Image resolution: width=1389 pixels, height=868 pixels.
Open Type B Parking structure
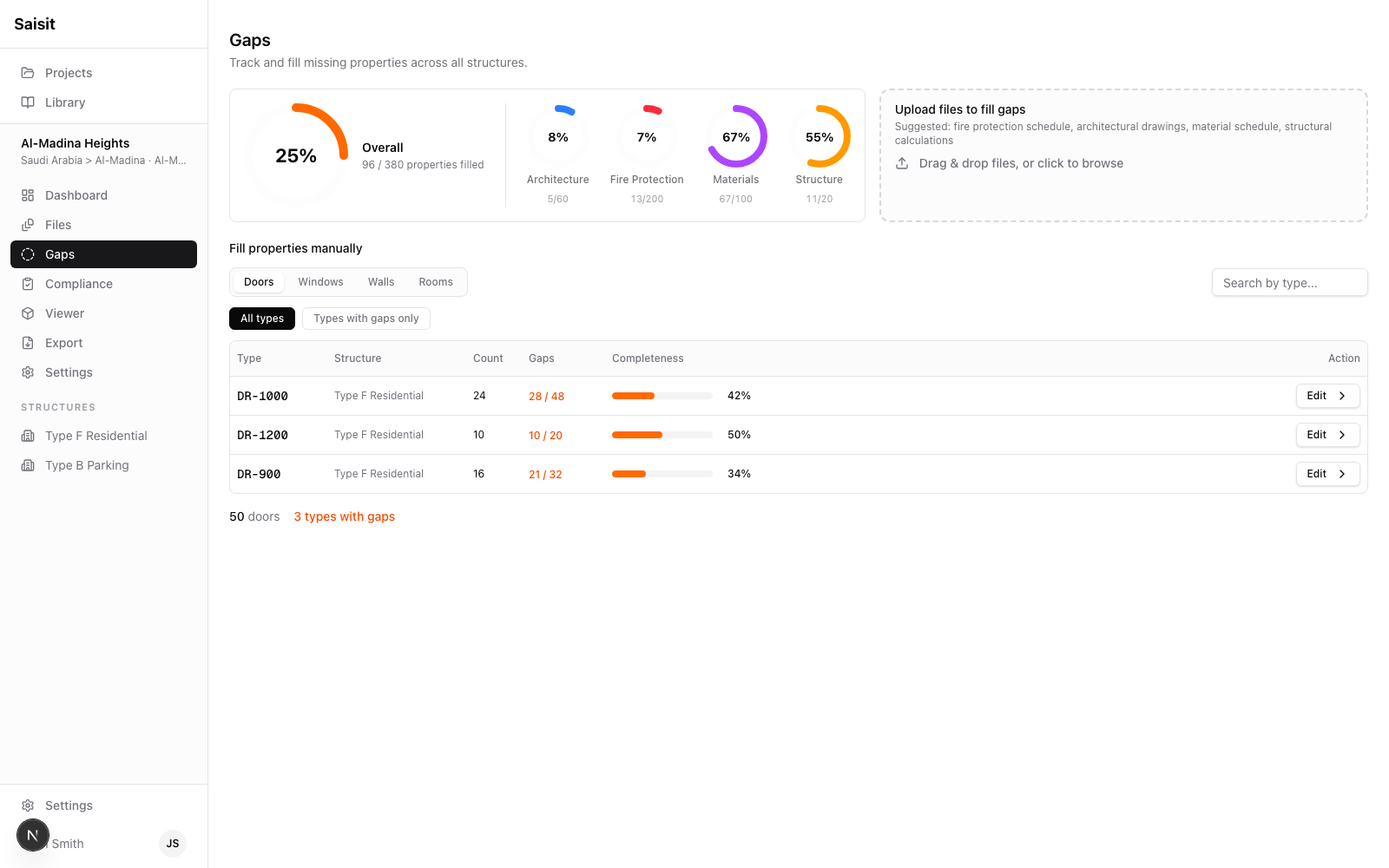[103, 465]
